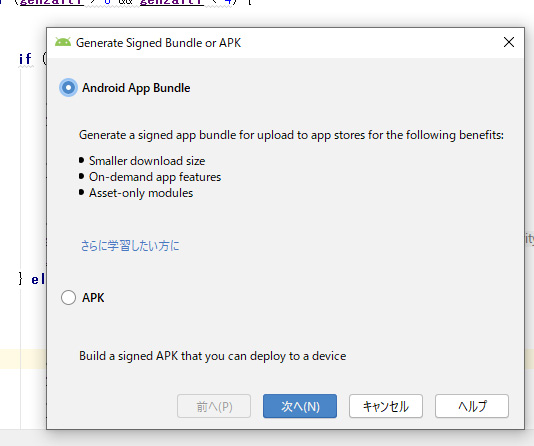Click the 'if' keyword in the editor behind
Image resolution: width=534 pixels, height=446 pixels.
pyautogui.click(x=25, y=59)
